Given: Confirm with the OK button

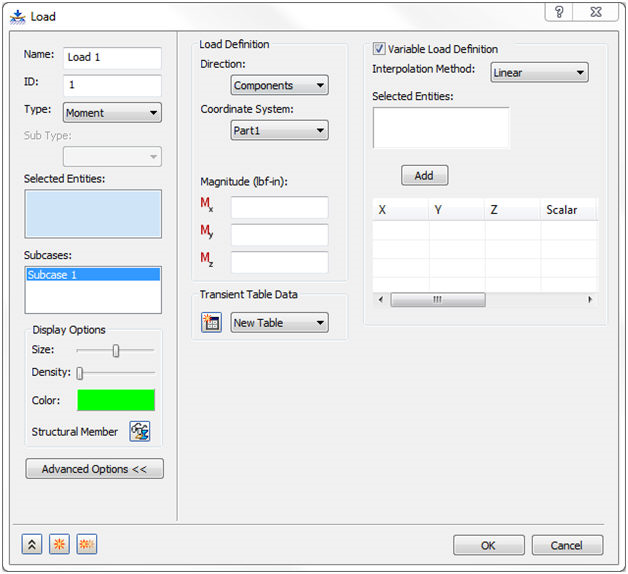Looking at the screenshot, I should point(489,545).
